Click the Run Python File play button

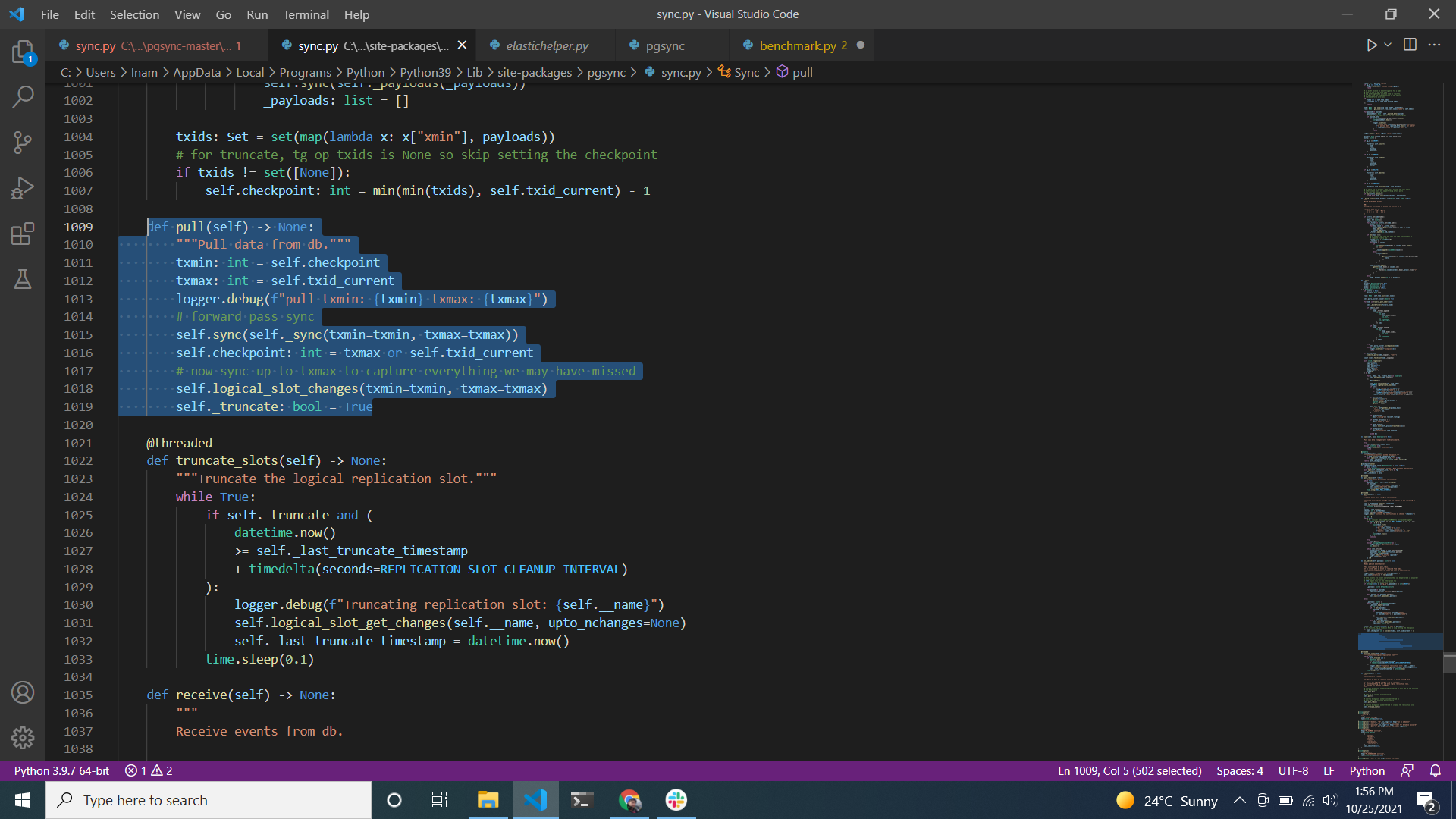[1371, 45]
